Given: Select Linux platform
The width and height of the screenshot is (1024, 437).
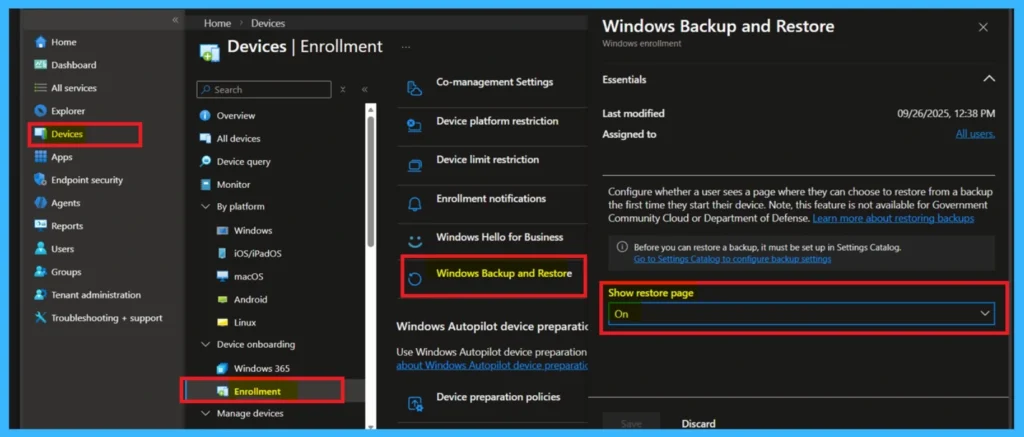Looking at the screenshot, I should point(245,322).
